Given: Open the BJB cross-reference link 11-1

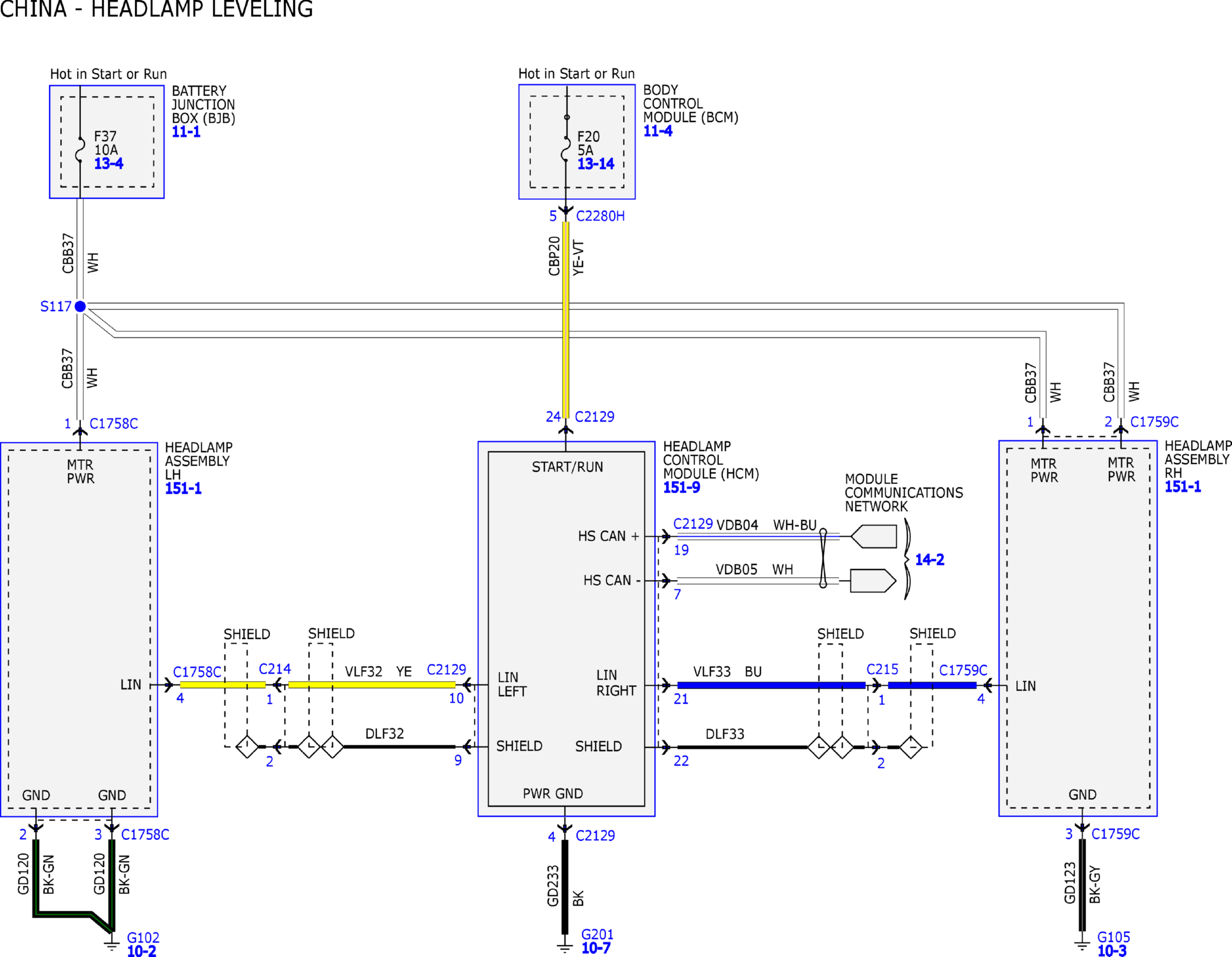Looking at the screenshot, I should (186, 132).
